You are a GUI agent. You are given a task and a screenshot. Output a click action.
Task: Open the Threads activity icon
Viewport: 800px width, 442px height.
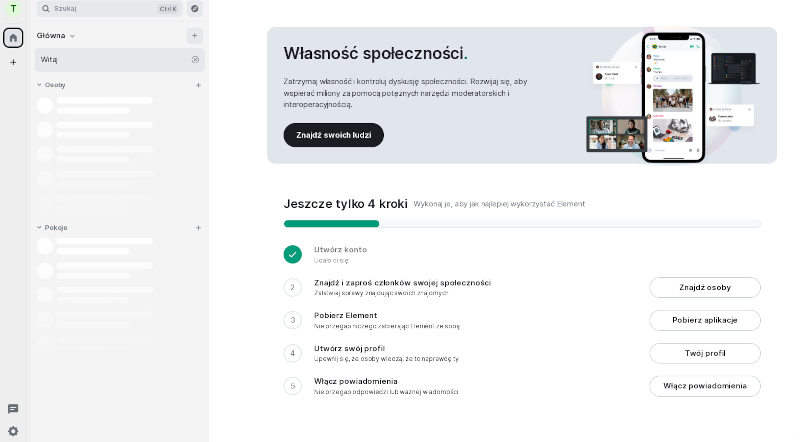pos(13,409)
